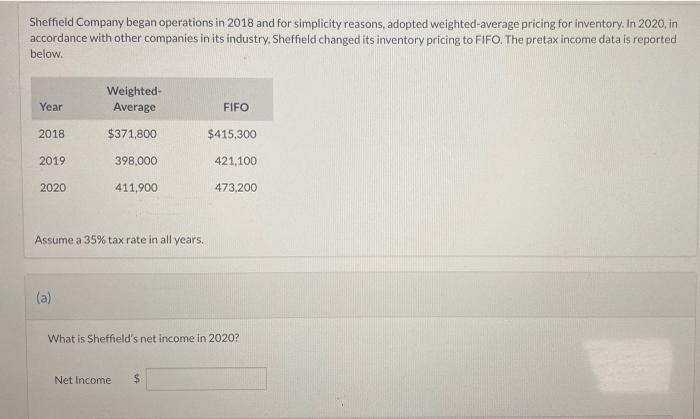Click the 421,100 FIFO value
Viewport: 700px width, 419px height.
point(236,161)
